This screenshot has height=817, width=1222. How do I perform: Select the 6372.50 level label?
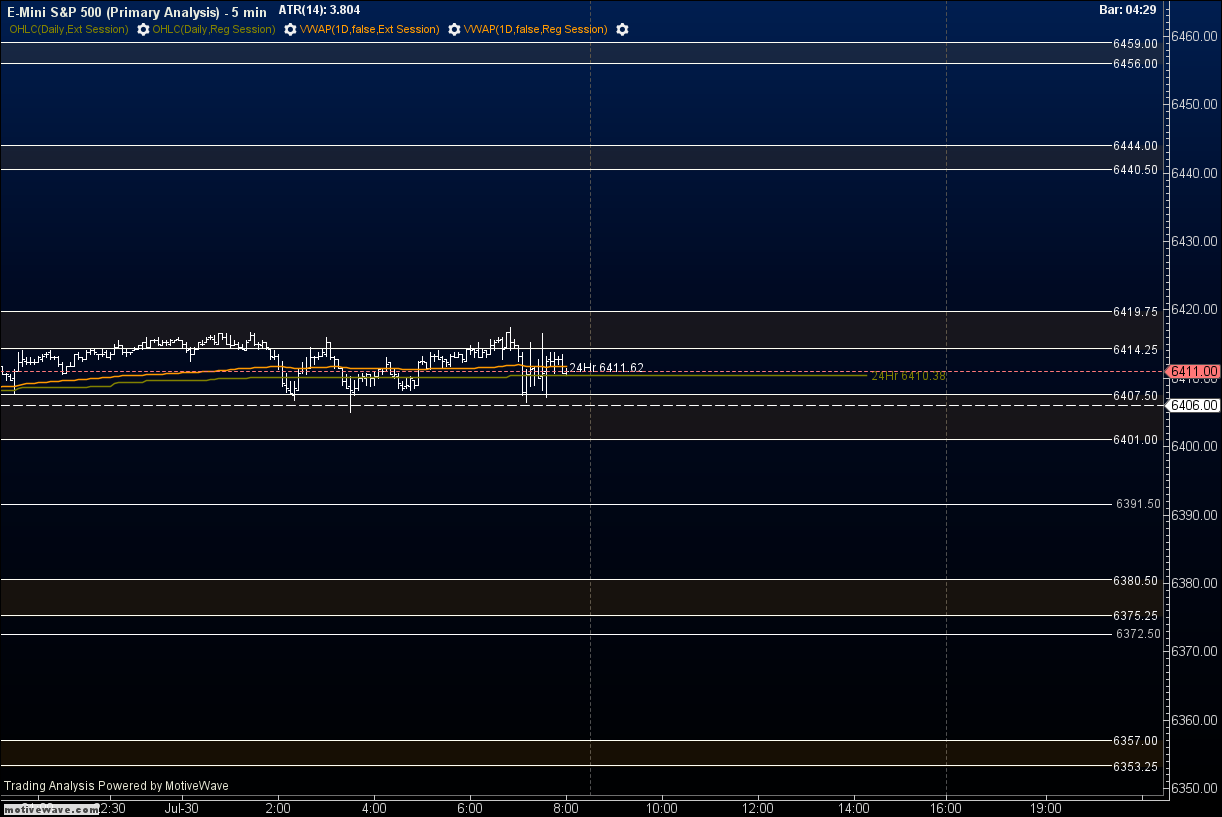tap(1138, 634)
